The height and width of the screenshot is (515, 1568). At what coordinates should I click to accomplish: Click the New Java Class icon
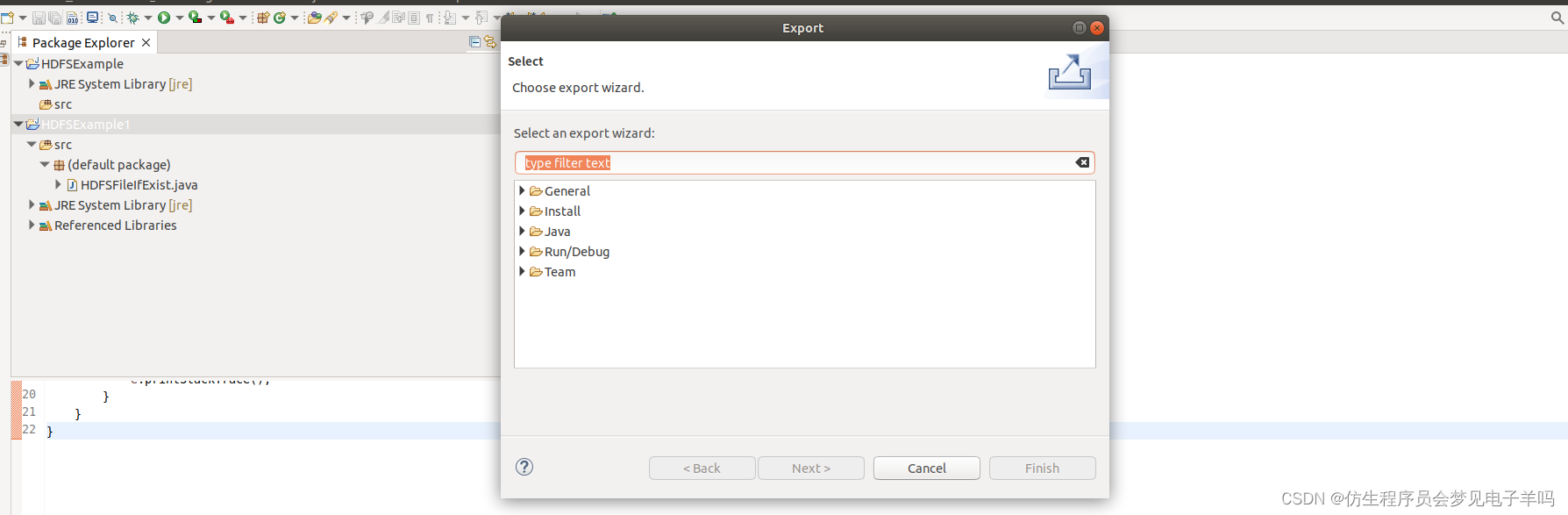pyautogui.click(x=280, y=18)
